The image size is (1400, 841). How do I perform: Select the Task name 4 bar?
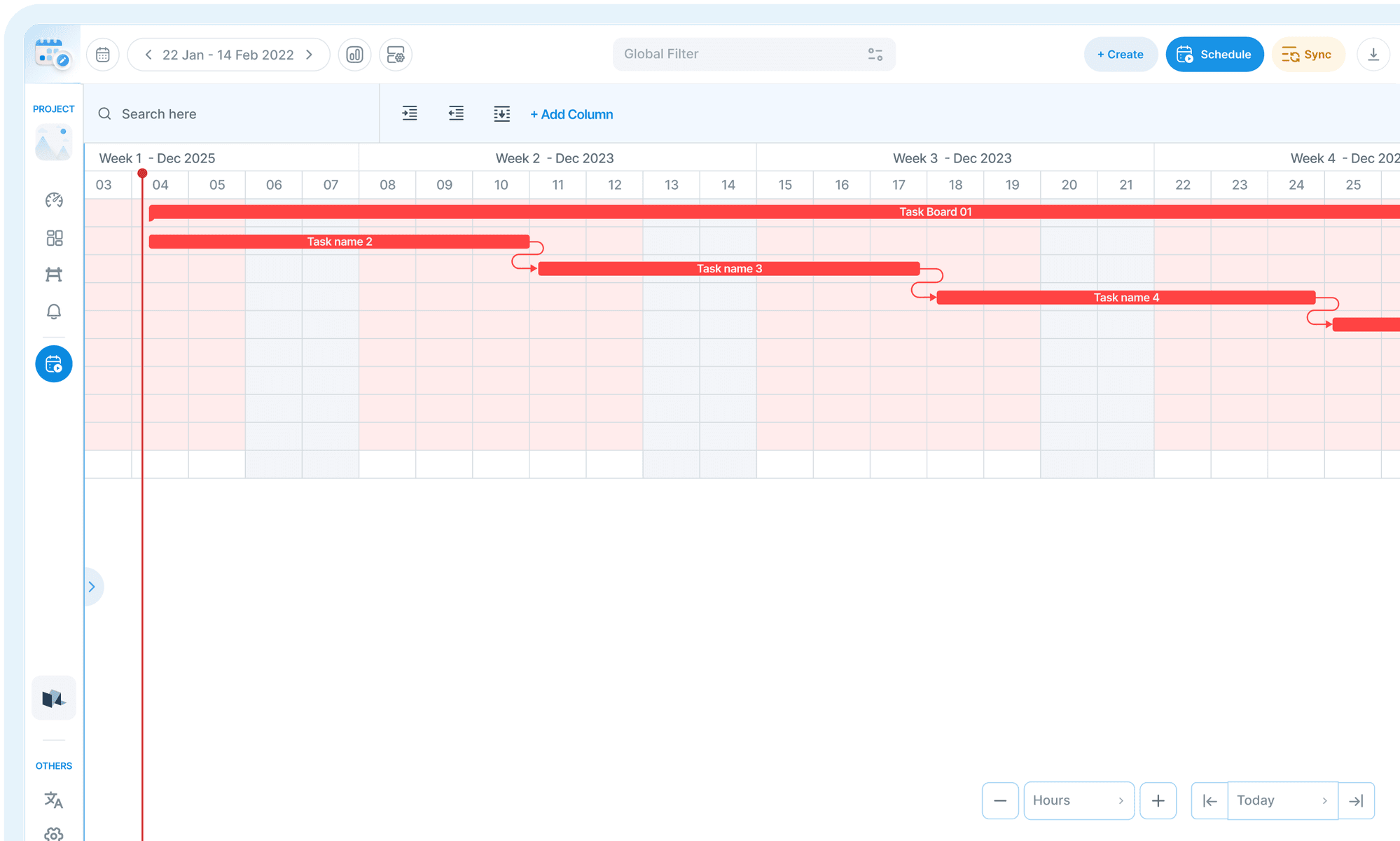[x=1126, y=298]
